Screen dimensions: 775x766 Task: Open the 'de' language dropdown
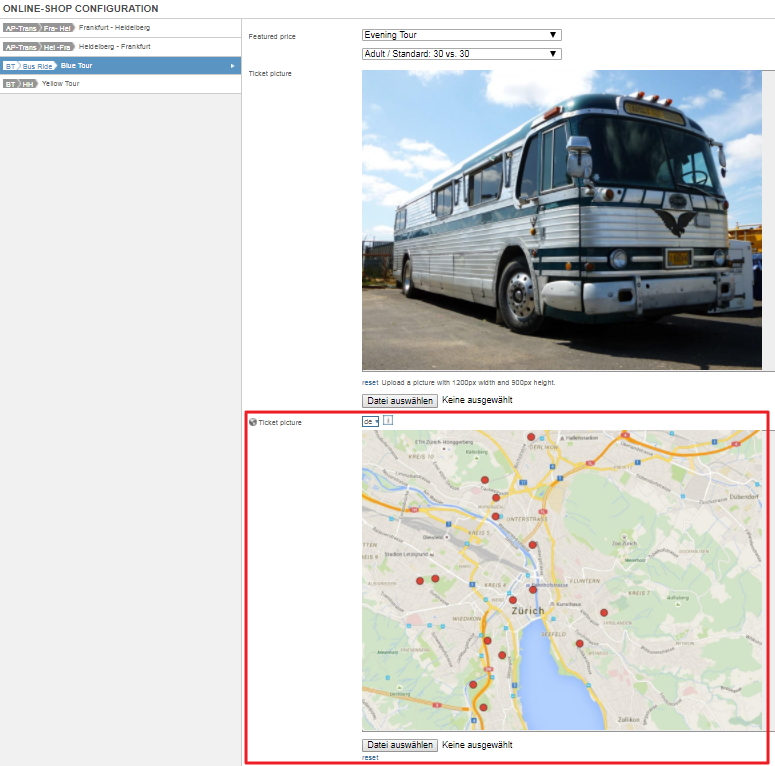tap(370, 422)
